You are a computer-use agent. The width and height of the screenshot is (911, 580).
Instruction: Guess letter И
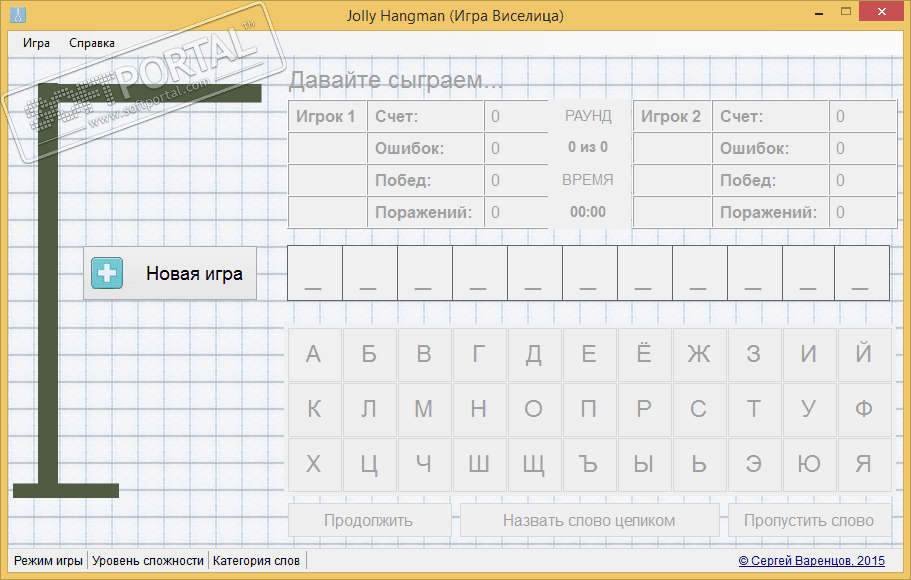[809, 355]
